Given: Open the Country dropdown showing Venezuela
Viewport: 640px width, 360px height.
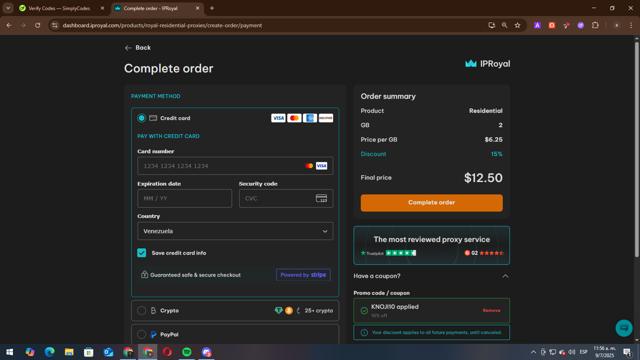Looking at the screenshot, I should [235, 231].
